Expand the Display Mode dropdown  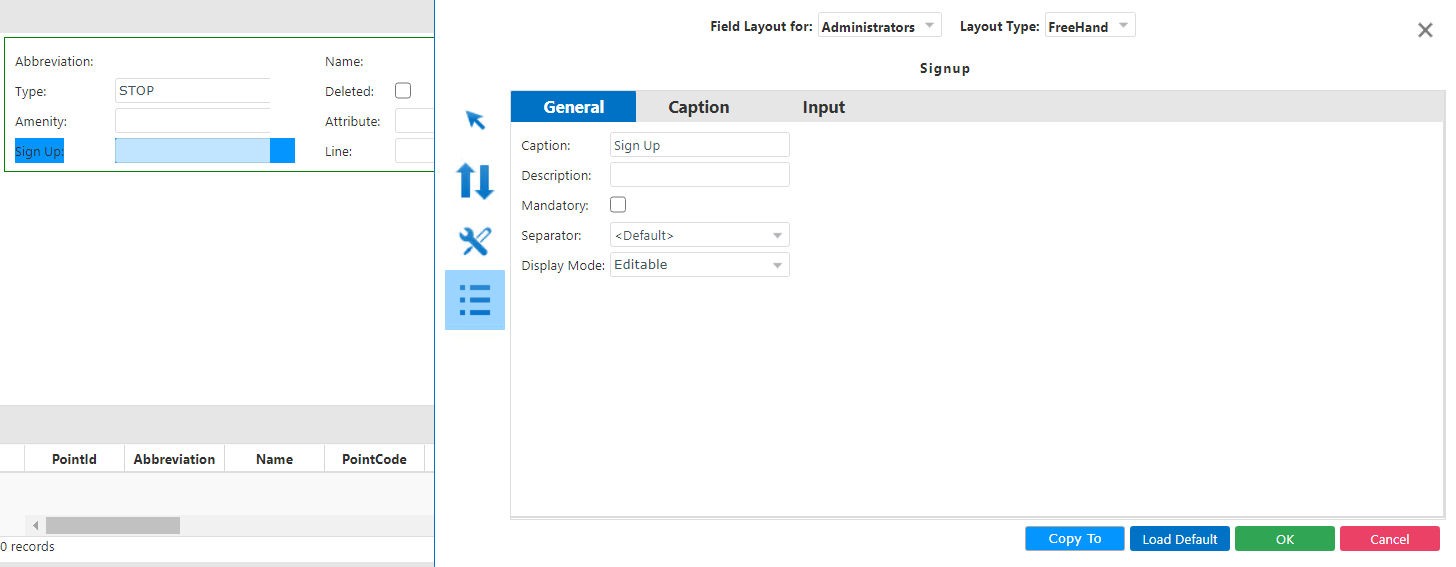click(700, 265)
